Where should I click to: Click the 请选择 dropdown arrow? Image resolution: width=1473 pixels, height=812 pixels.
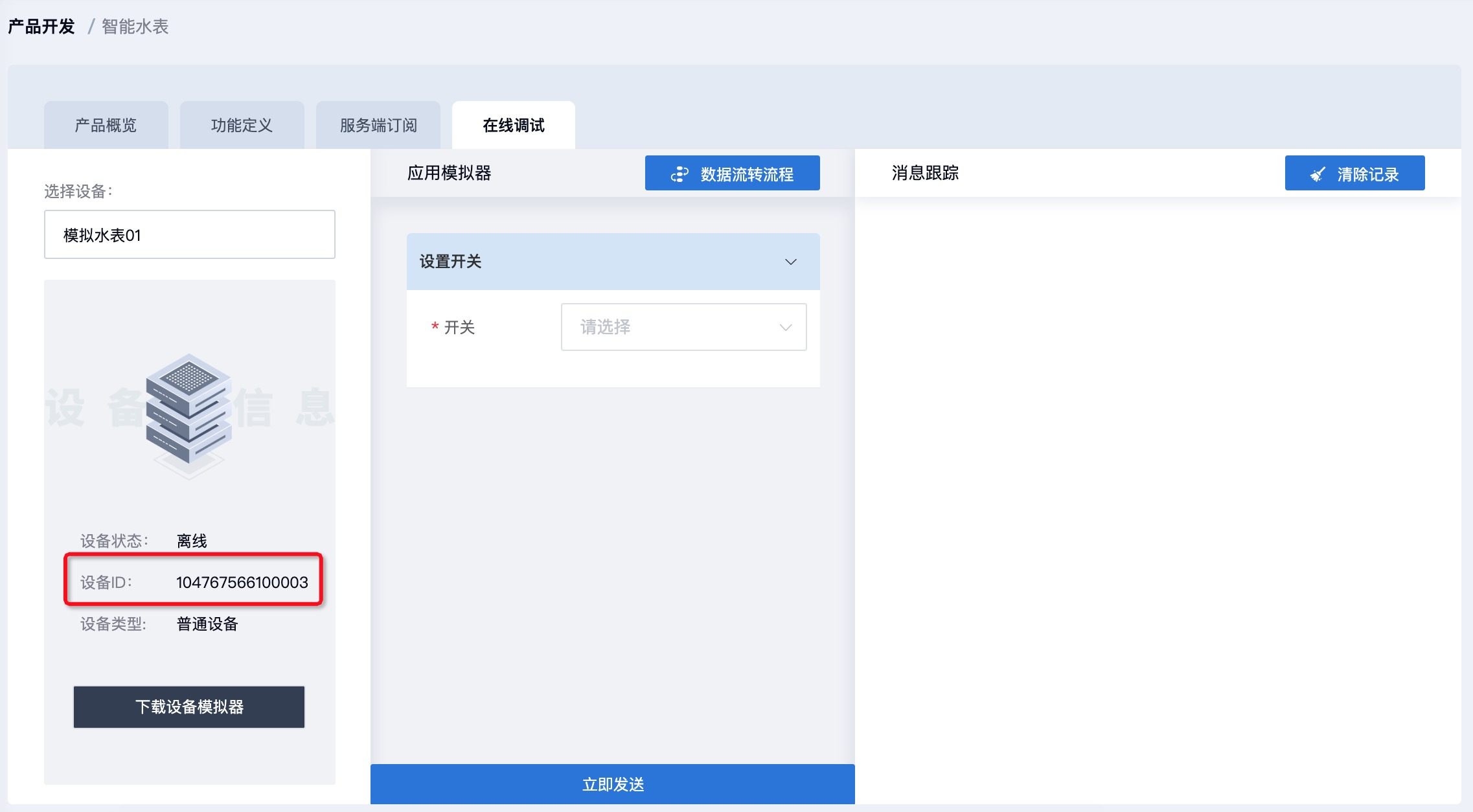click(785, 327)
